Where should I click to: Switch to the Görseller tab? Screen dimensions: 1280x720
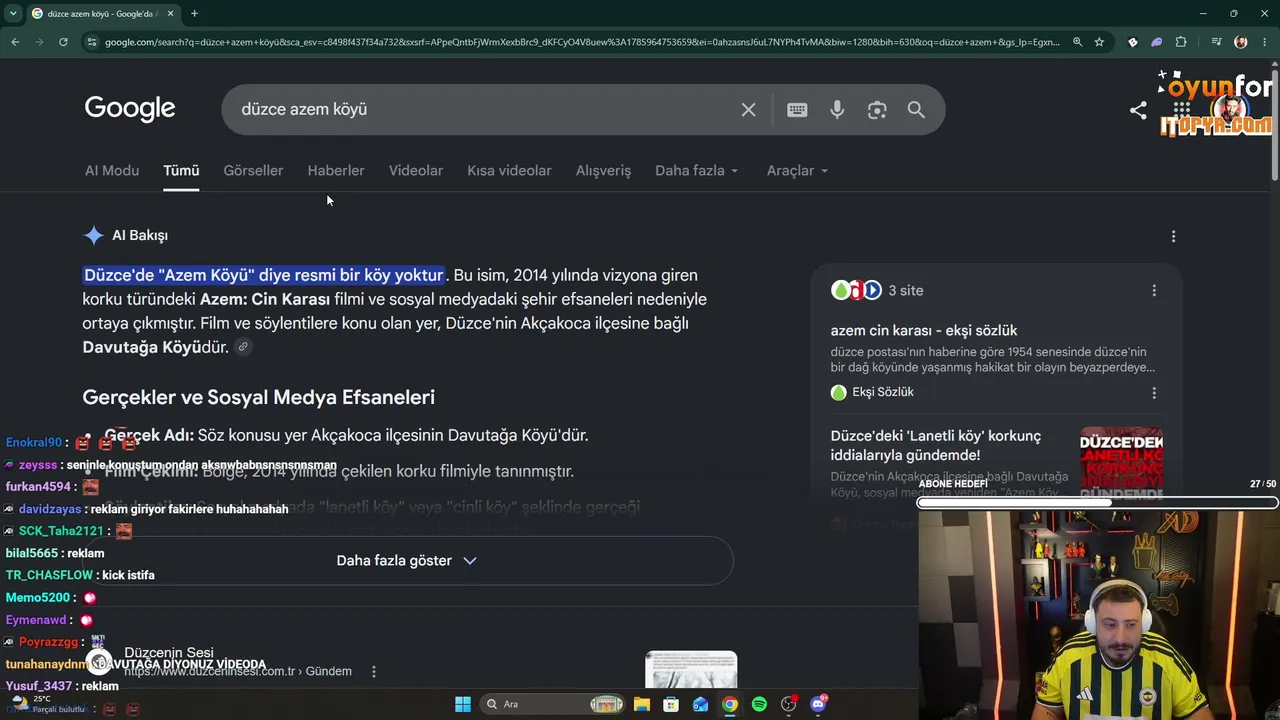click(x=253, y=170)
